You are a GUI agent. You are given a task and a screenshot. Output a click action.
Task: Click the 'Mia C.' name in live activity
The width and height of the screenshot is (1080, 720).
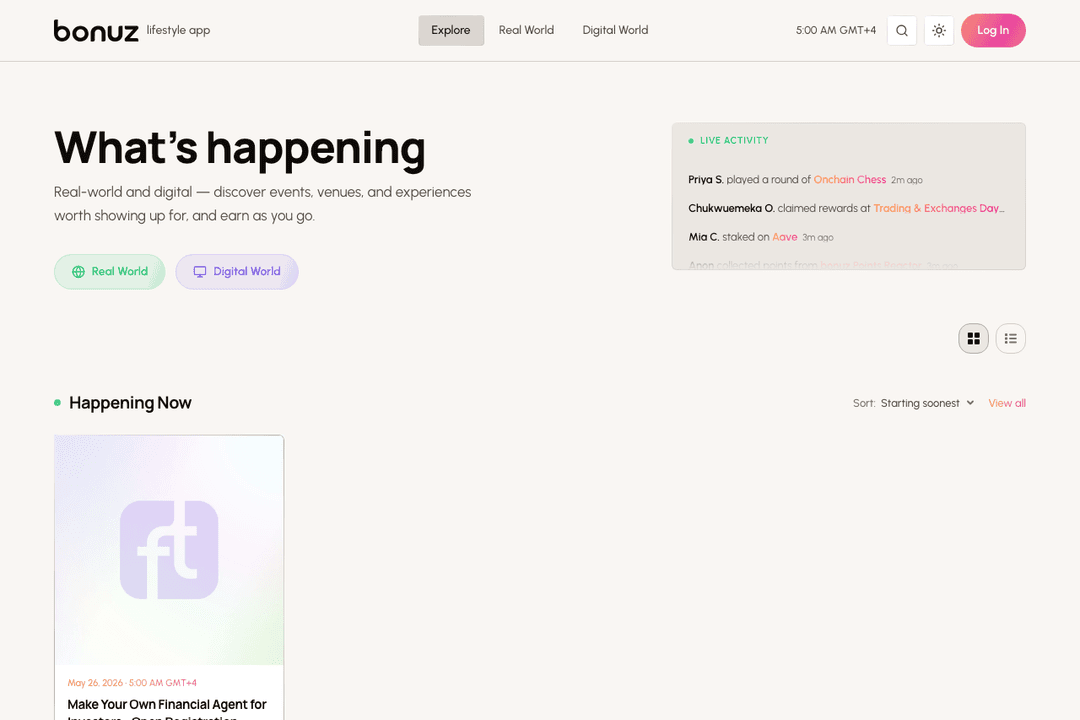click(704, 237)
